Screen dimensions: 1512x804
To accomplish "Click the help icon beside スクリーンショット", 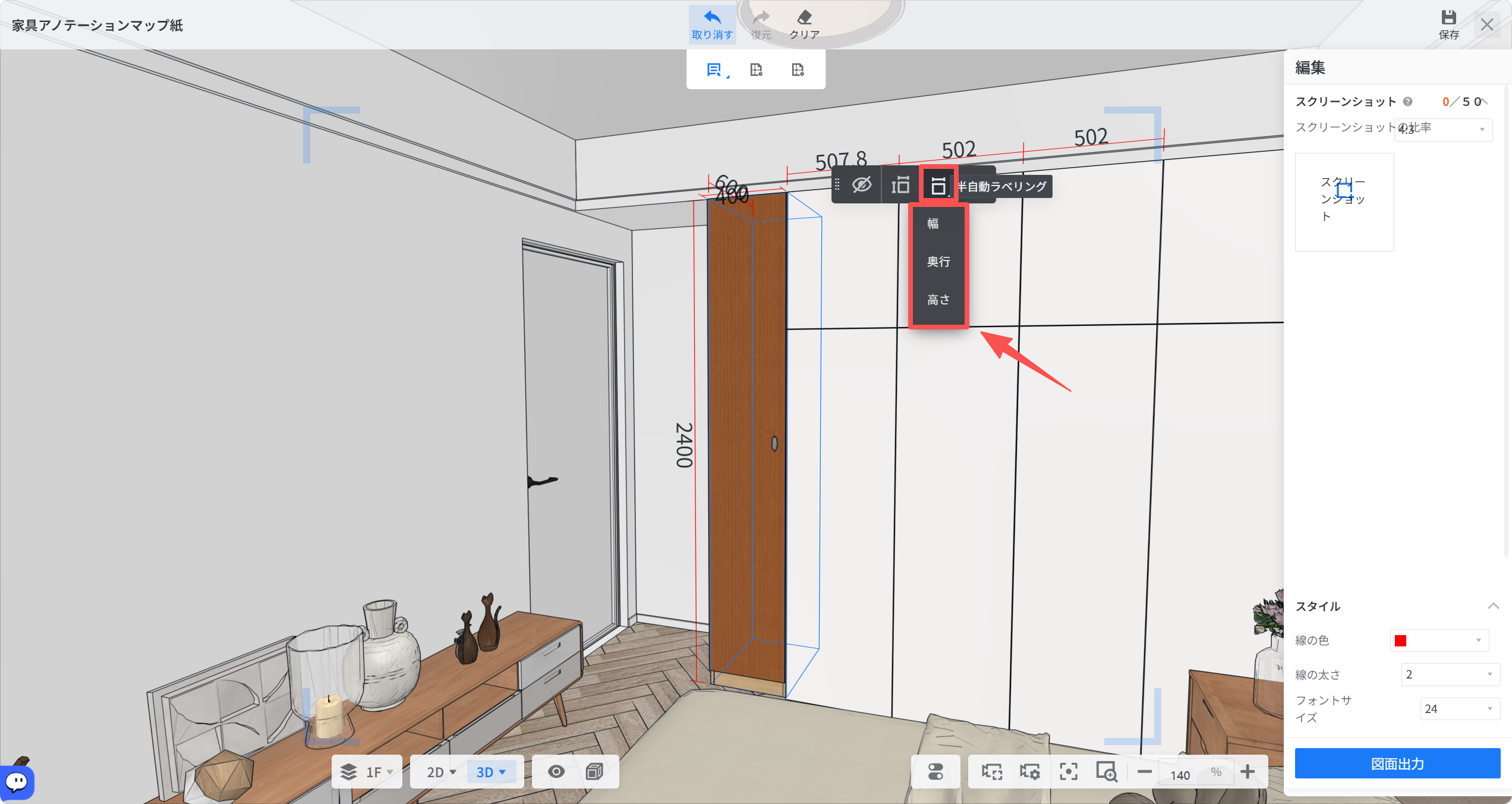I will 1407,101.
